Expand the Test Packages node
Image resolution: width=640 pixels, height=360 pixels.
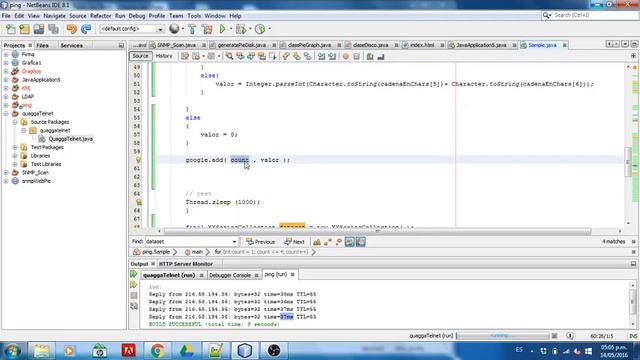pyautogui.click(x=15, y=147)
